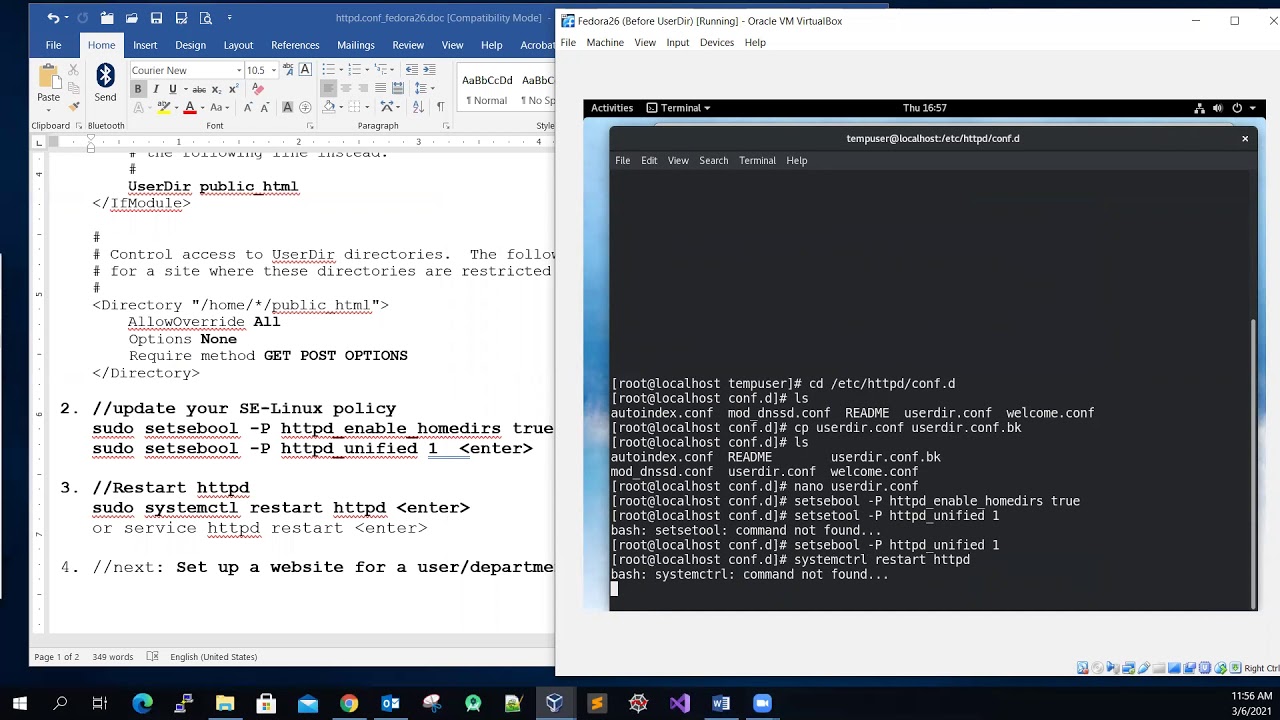
Task: Open VirtualBox Machine menu
Action: coord(605,42)
